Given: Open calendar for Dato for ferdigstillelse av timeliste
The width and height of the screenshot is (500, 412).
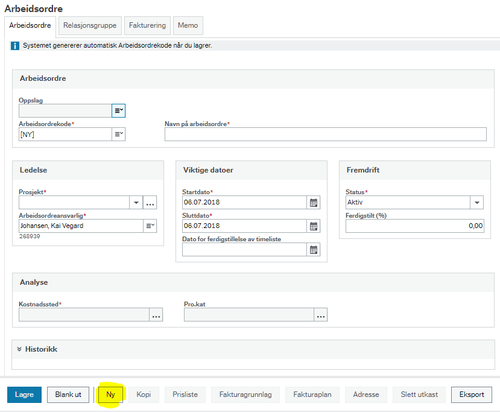Looking at the screenshot, I should pyautogui.click(x=313, y=250).
